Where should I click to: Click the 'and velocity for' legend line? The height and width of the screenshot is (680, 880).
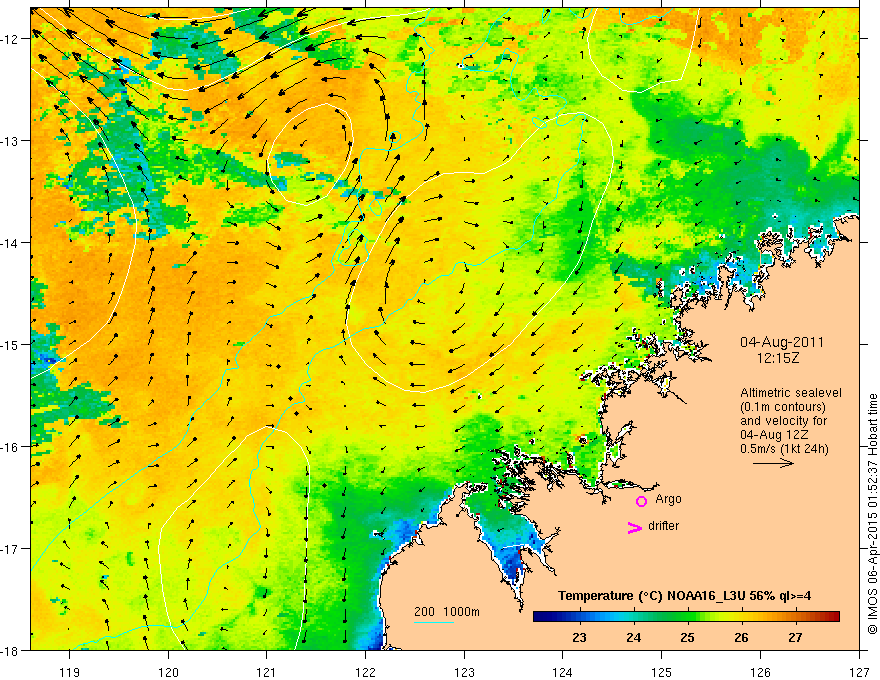click(x=783, y=421)
